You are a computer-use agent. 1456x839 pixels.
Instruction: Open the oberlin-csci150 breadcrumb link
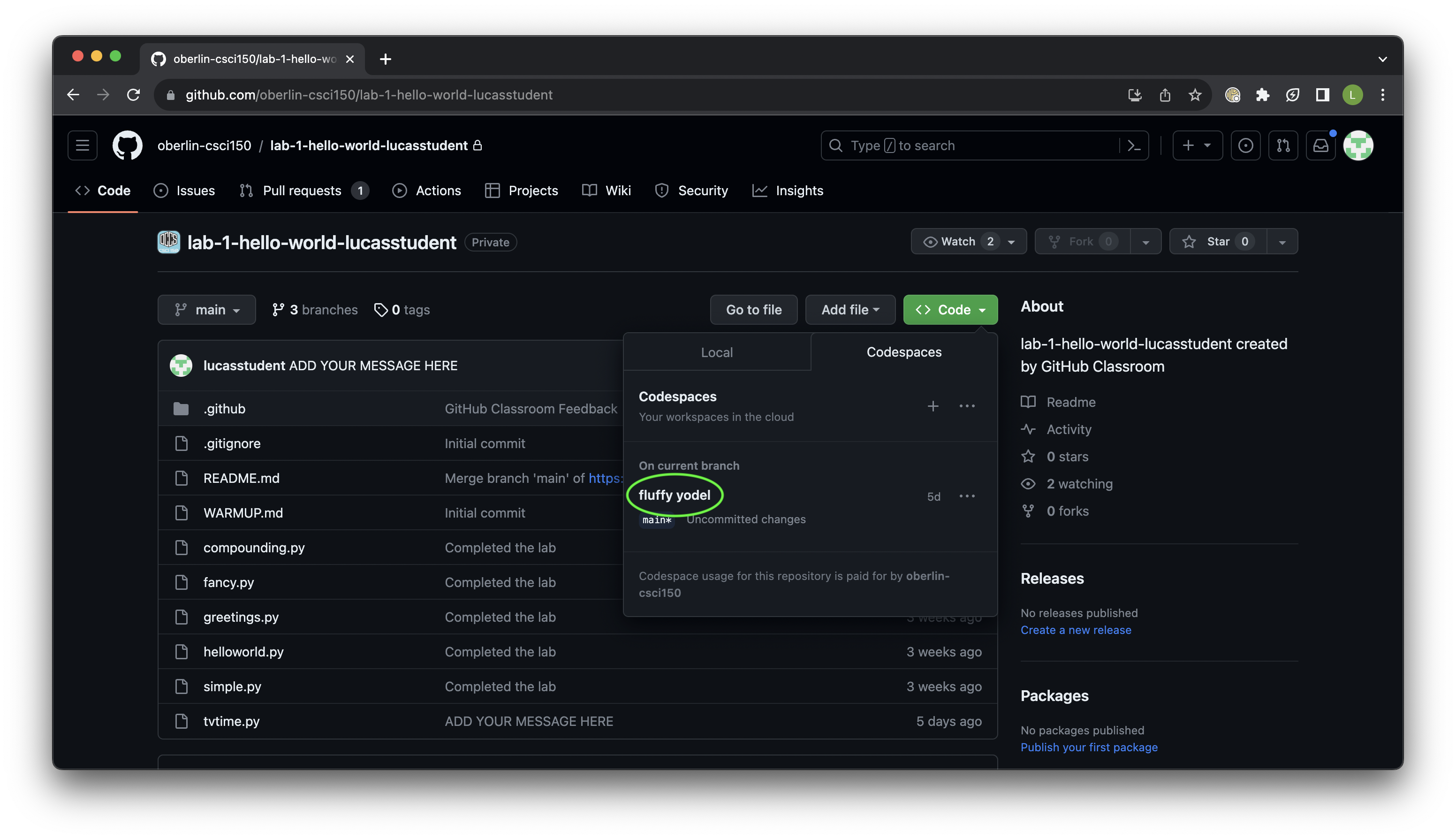click(204, 145)
